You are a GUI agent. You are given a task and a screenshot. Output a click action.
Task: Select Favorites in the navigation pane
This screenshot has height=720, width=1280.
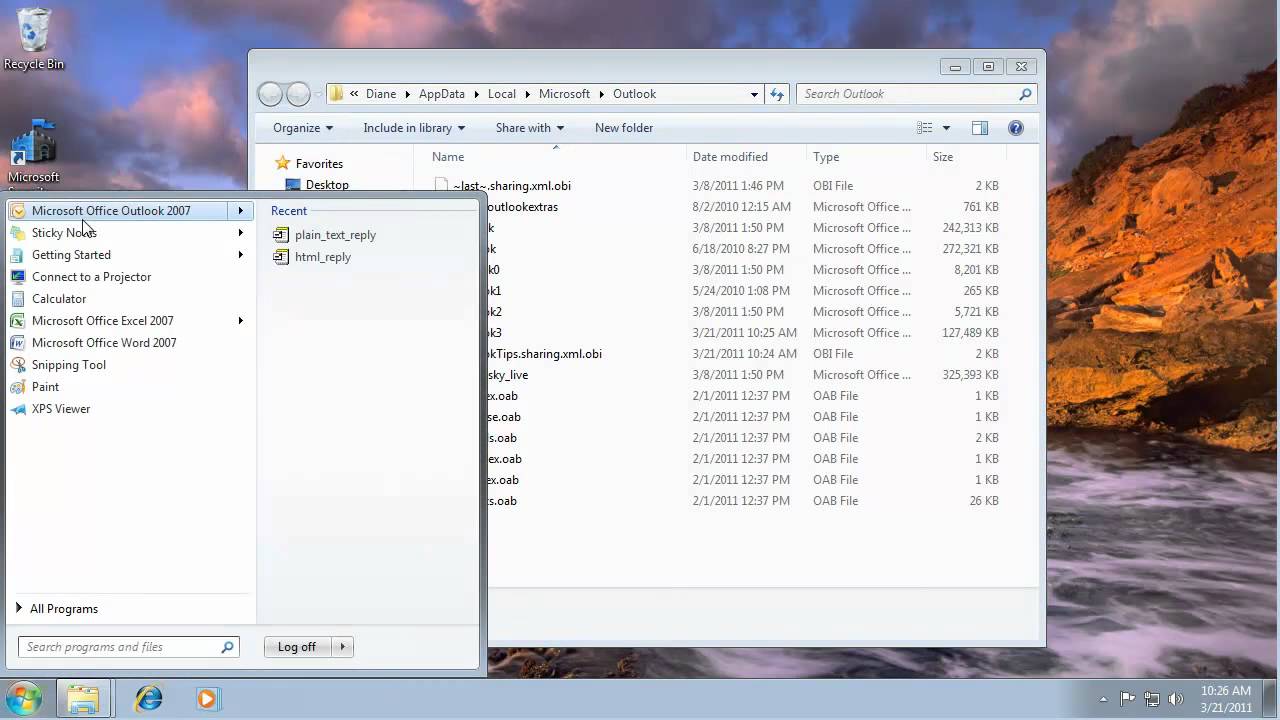pos(319,164)
